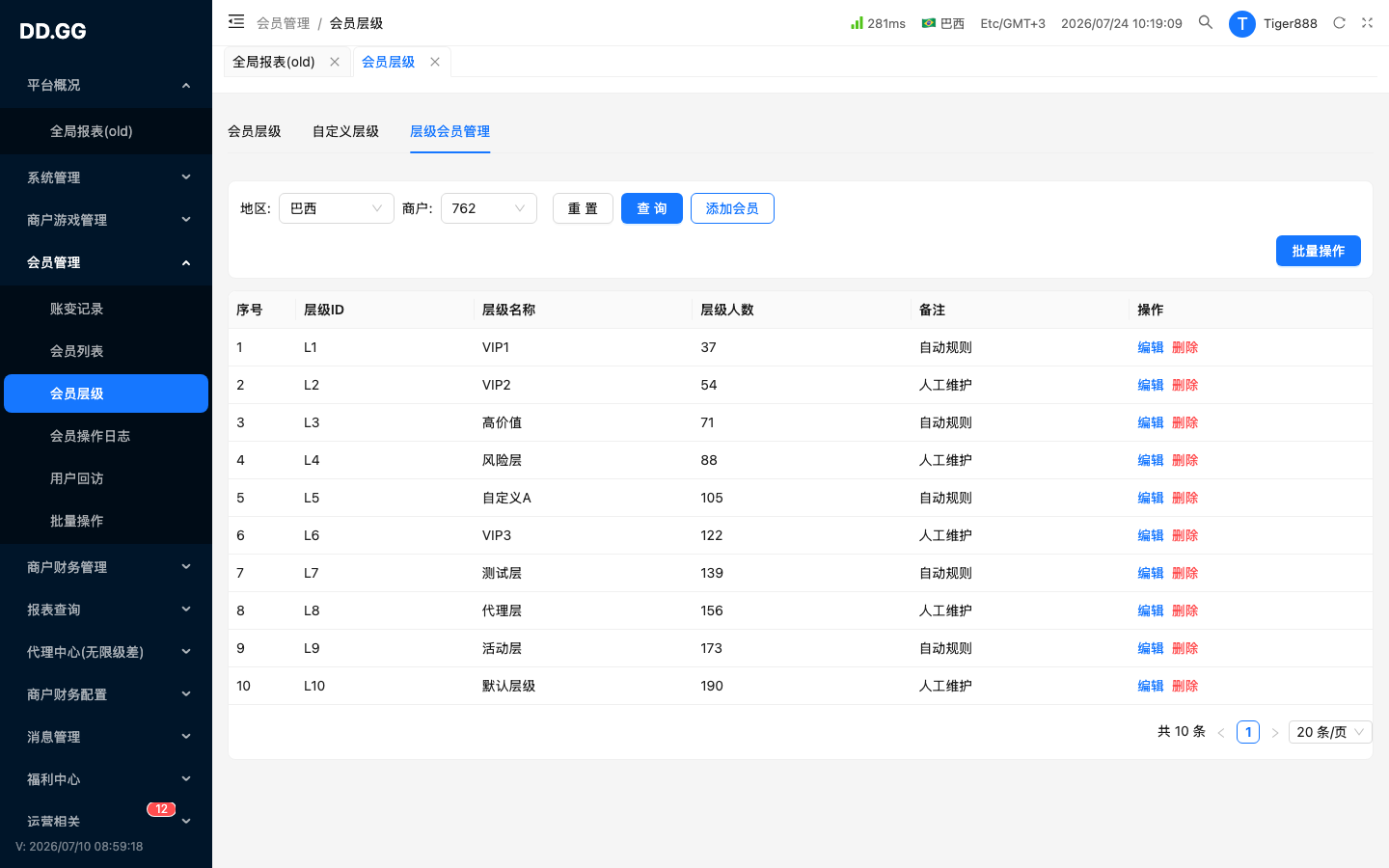
Task: Expand the 报表查询 menu group
Action: 106,610
